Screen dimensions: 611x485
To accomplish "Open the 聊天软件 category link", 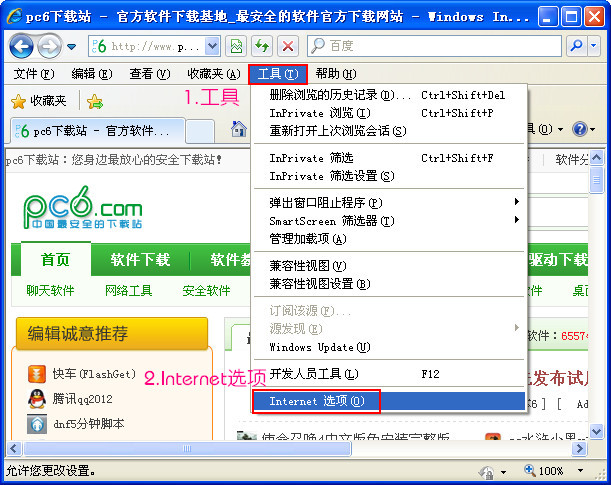I will coord(50,291).
